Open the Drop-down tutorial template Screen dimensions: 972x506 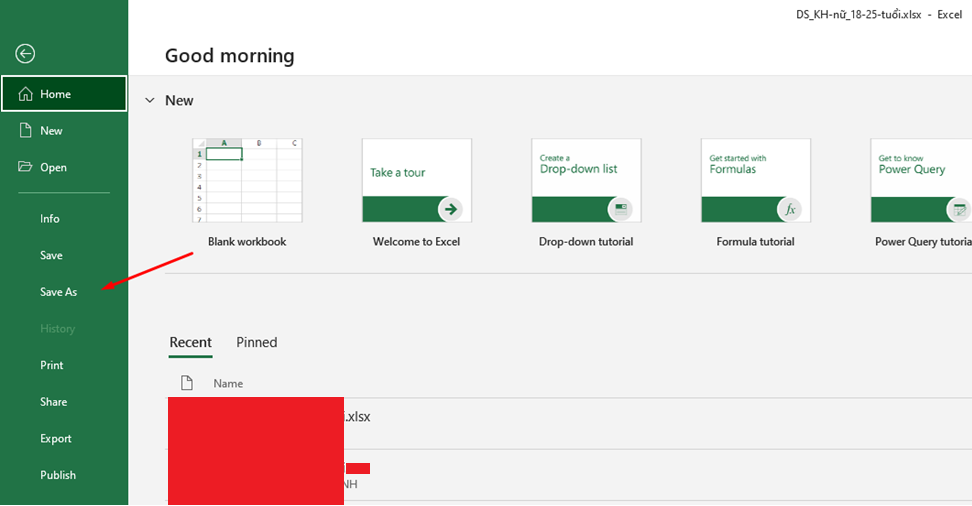586,181
